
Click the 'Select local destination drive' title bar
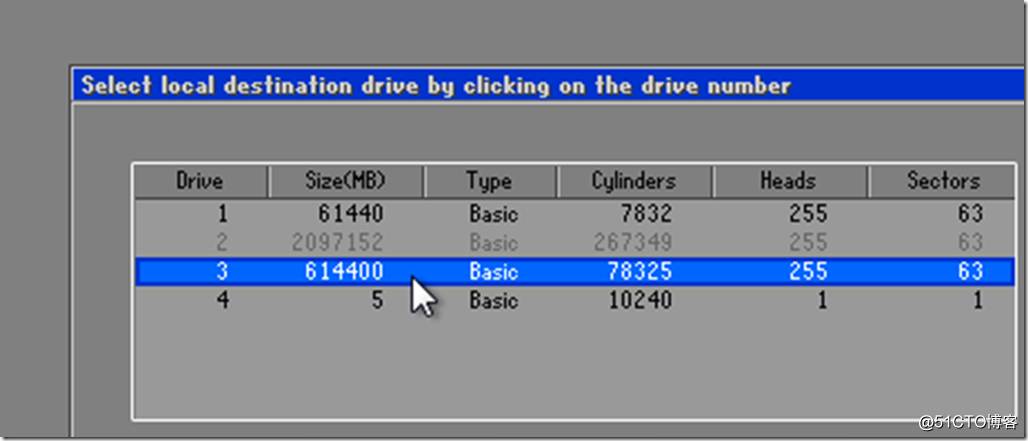click(x=436, y=85)
